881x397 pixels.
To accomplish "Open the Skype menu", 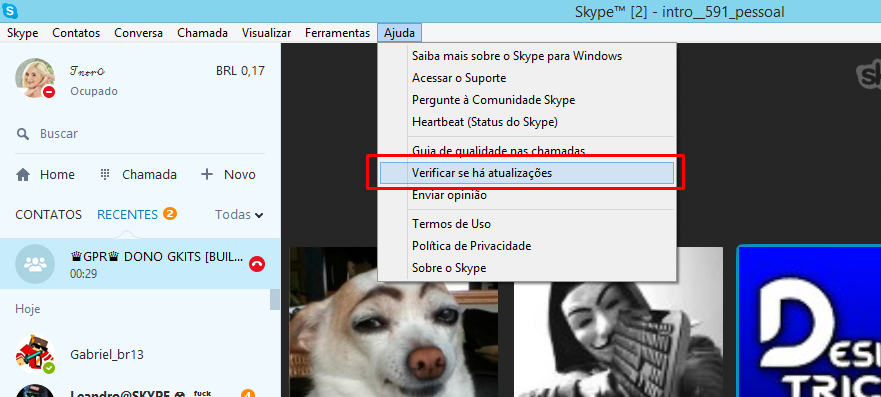I will point(22,33).
